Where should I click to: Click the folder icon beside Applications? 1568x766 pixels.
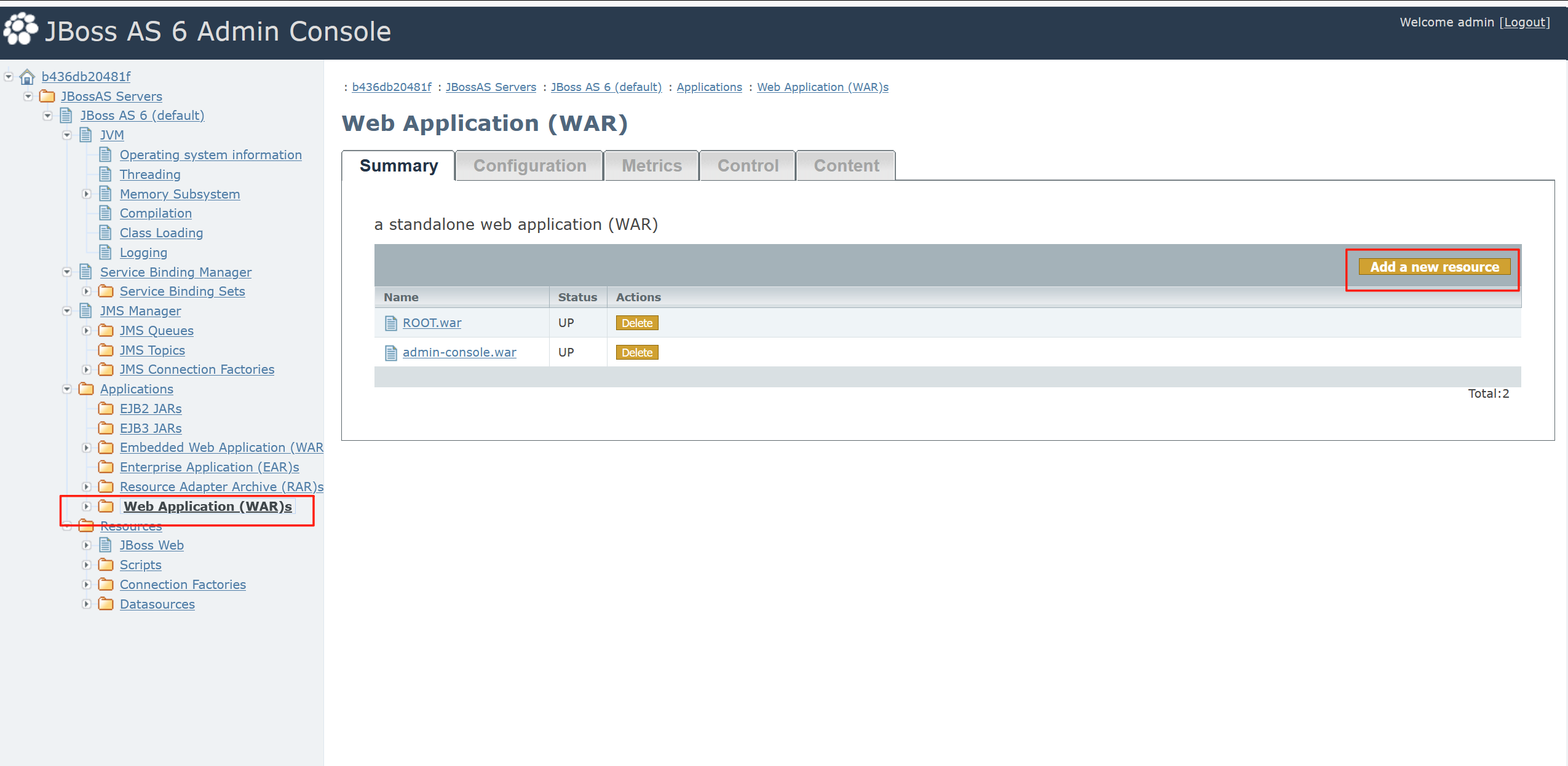pos(86,389)
